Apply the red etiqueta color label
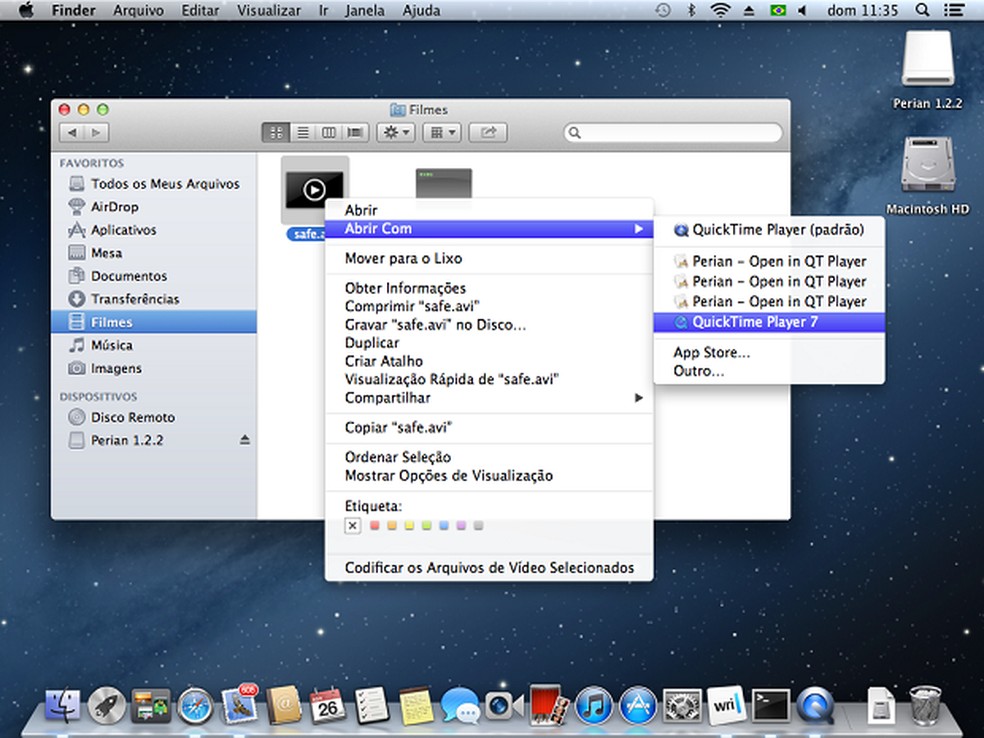The width and height of the screenshot is (984, 738). pyautogui.click(x=375, y=525)
